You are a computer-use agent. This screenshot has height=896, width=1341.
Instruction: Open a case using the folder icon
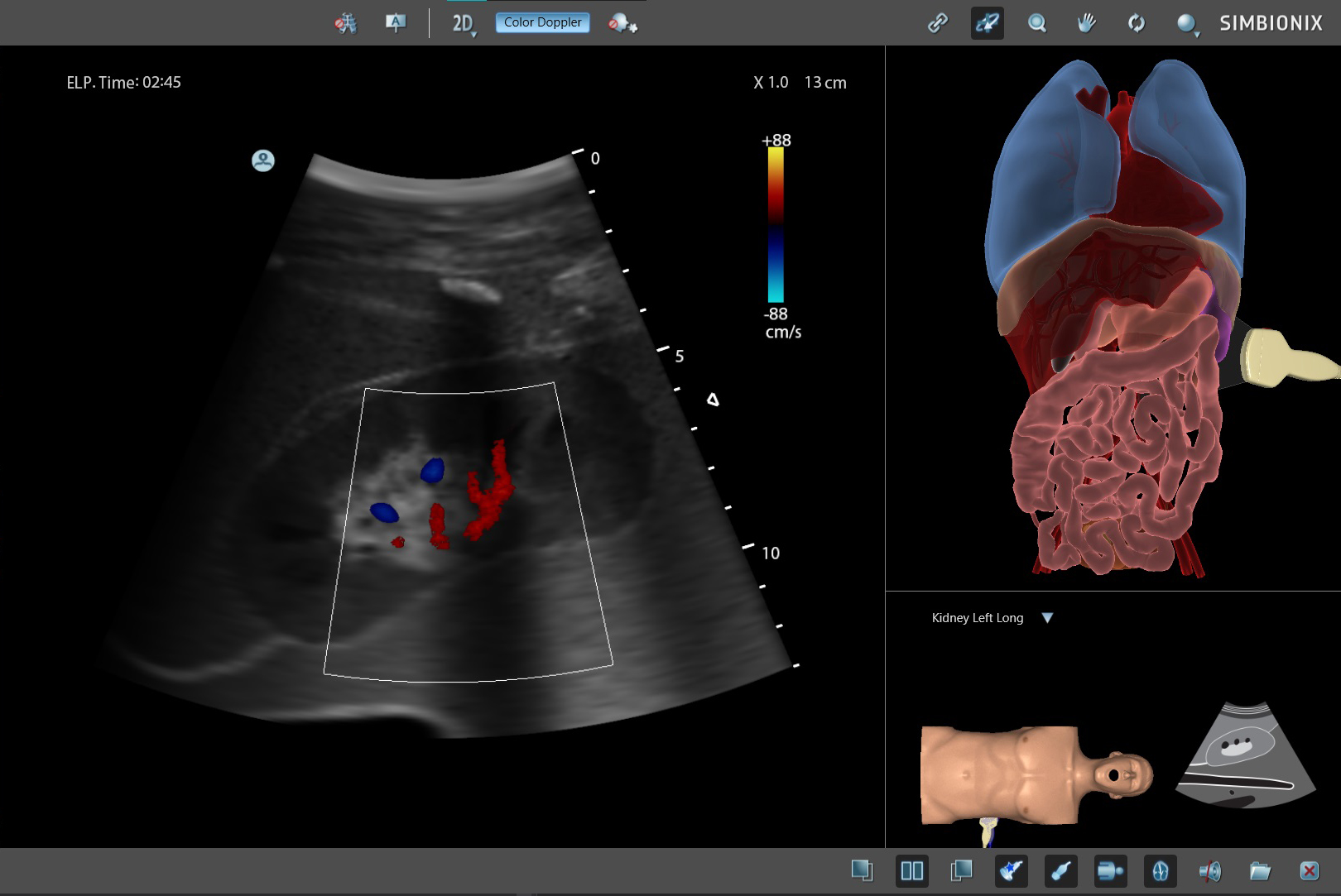[x=1259, y=871]
